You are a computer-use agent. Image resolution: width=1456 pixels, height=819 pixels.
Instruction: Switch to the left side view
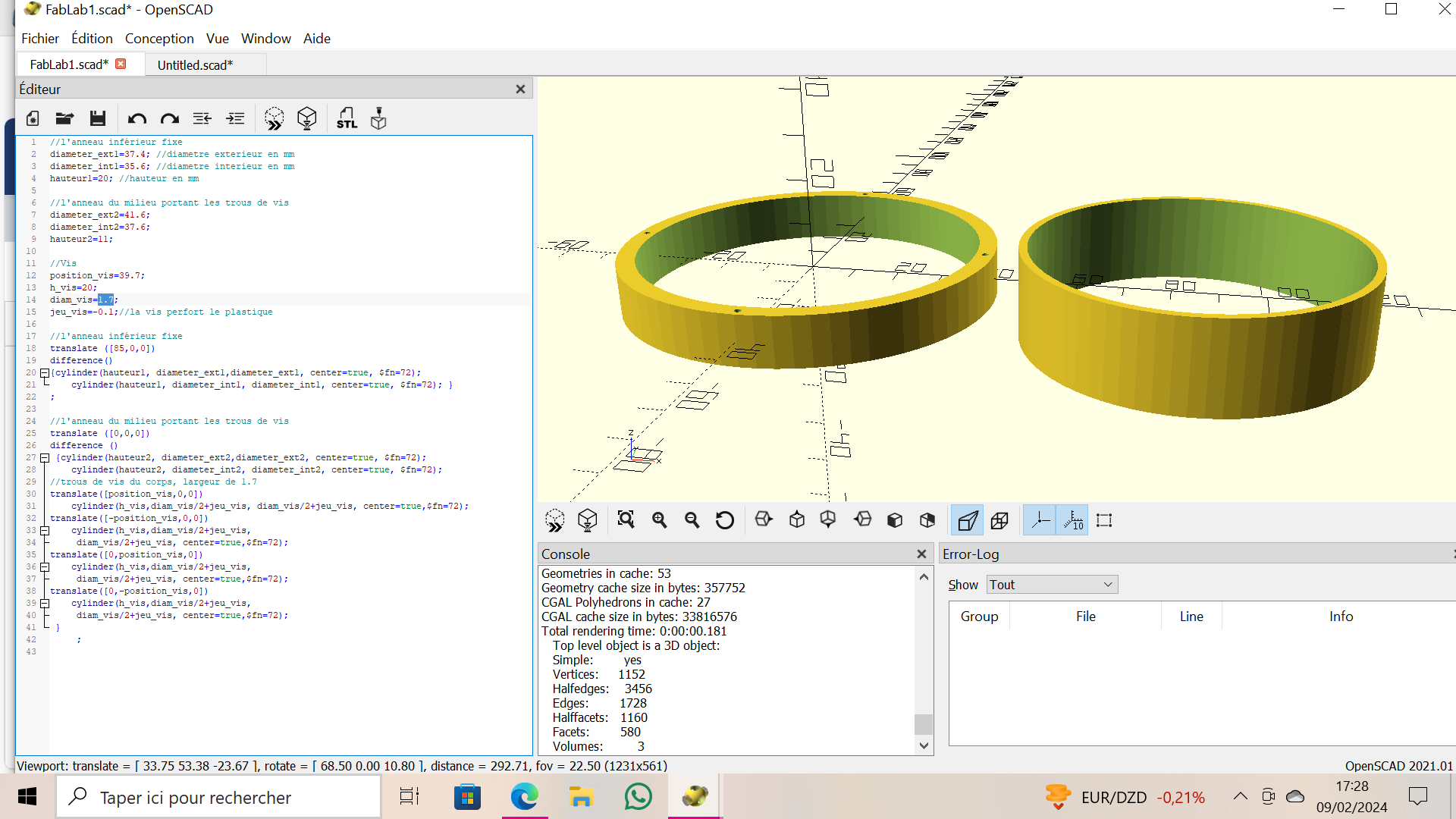862,520
